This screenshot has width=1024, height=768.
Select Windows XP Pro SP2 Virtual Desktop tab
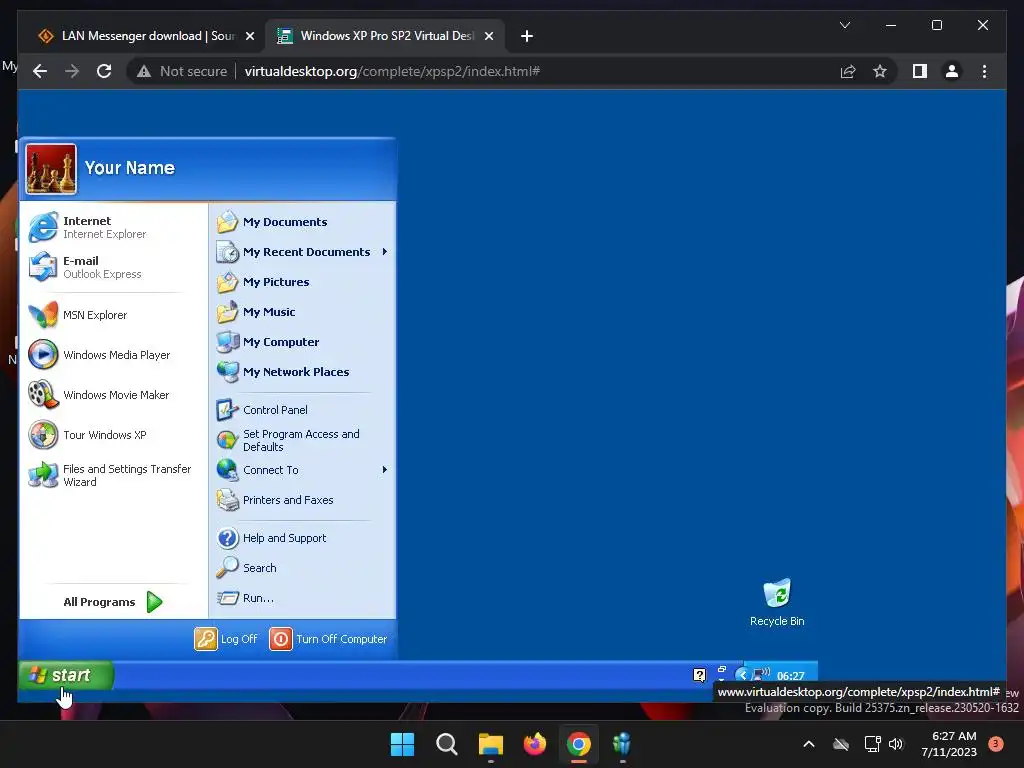tap(385, 36)
